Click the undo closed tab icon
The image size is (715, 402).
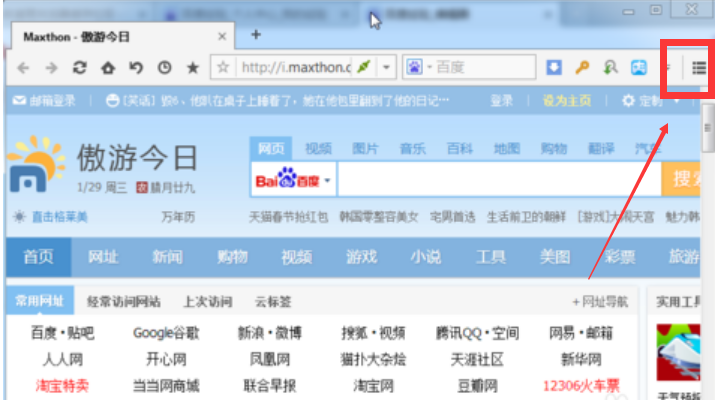point(136,67)
